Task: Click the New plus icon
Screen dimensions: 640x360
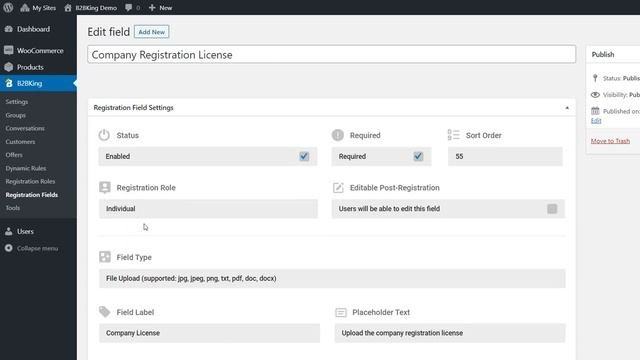Action: click(x=152, y=8)
